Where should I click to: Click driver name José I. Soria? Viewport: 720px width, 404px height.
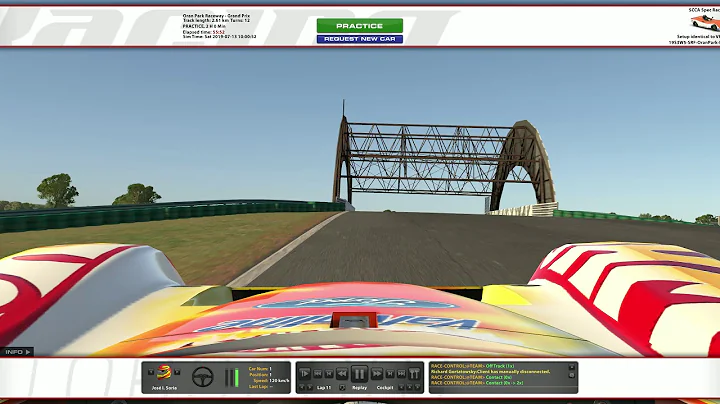(164, 388)
